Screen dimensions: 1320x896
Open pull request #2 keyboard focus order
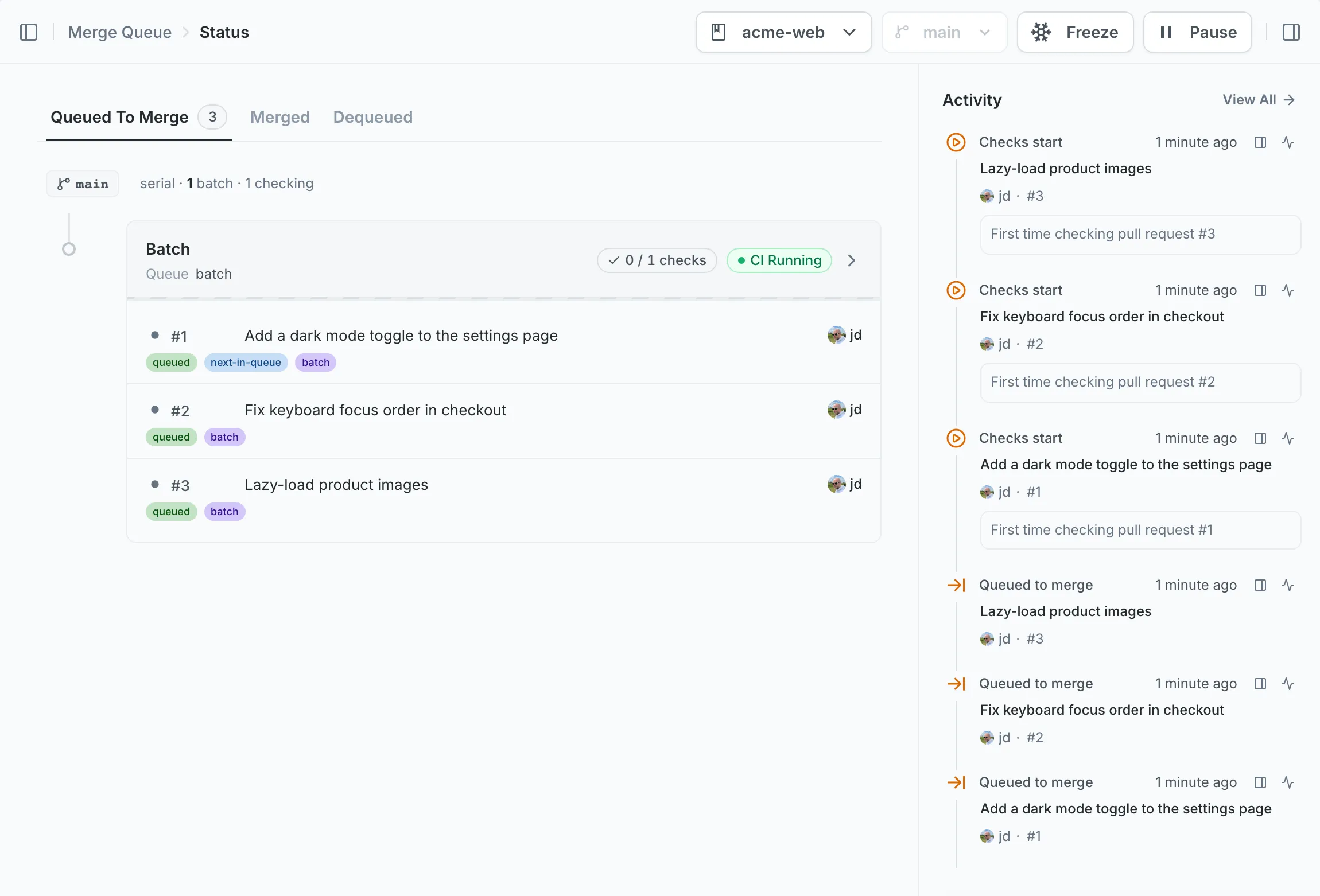tap(375, 410)
